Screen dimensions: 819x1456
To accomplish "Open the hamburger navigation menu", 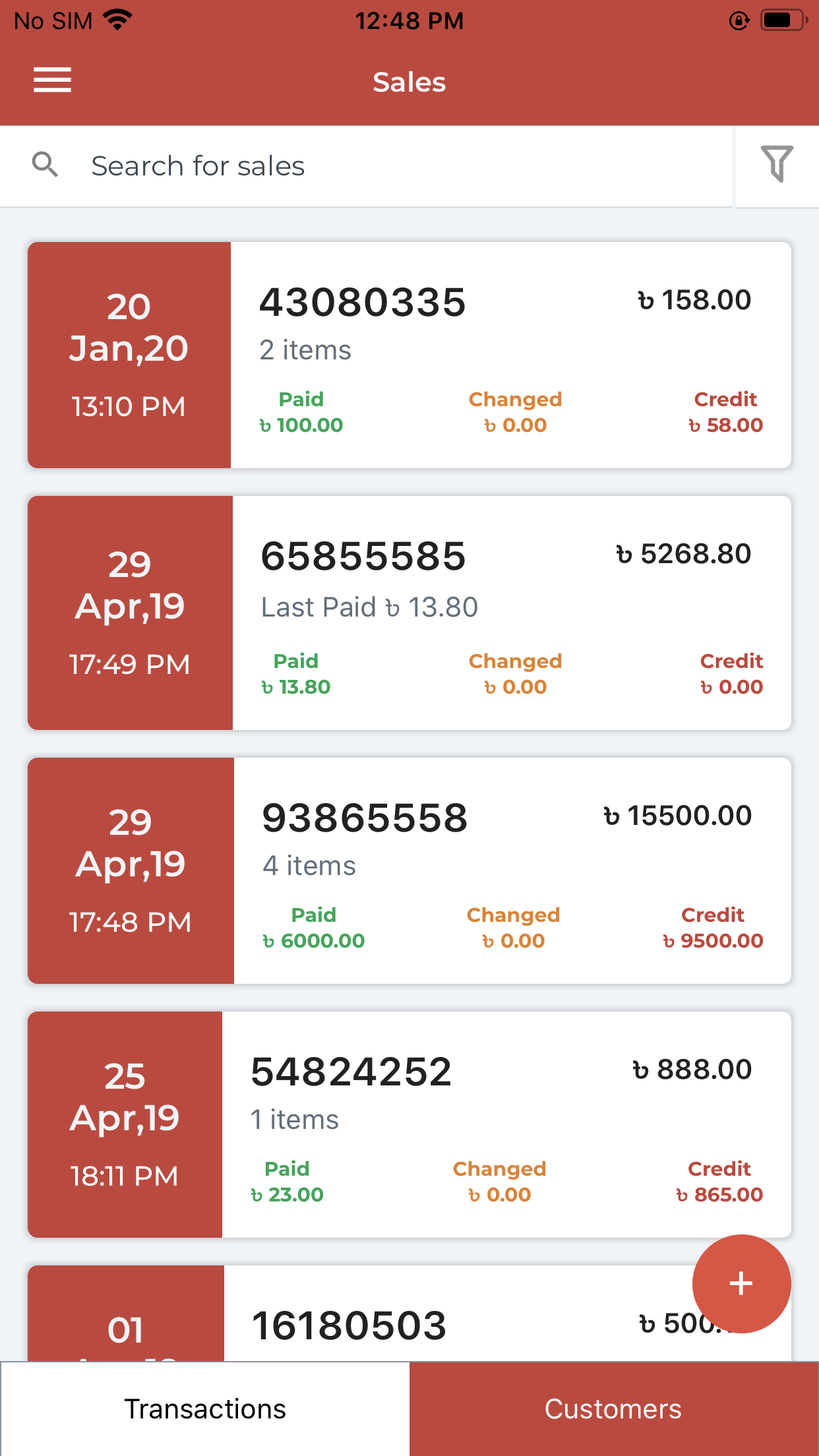I will (53, 80).
